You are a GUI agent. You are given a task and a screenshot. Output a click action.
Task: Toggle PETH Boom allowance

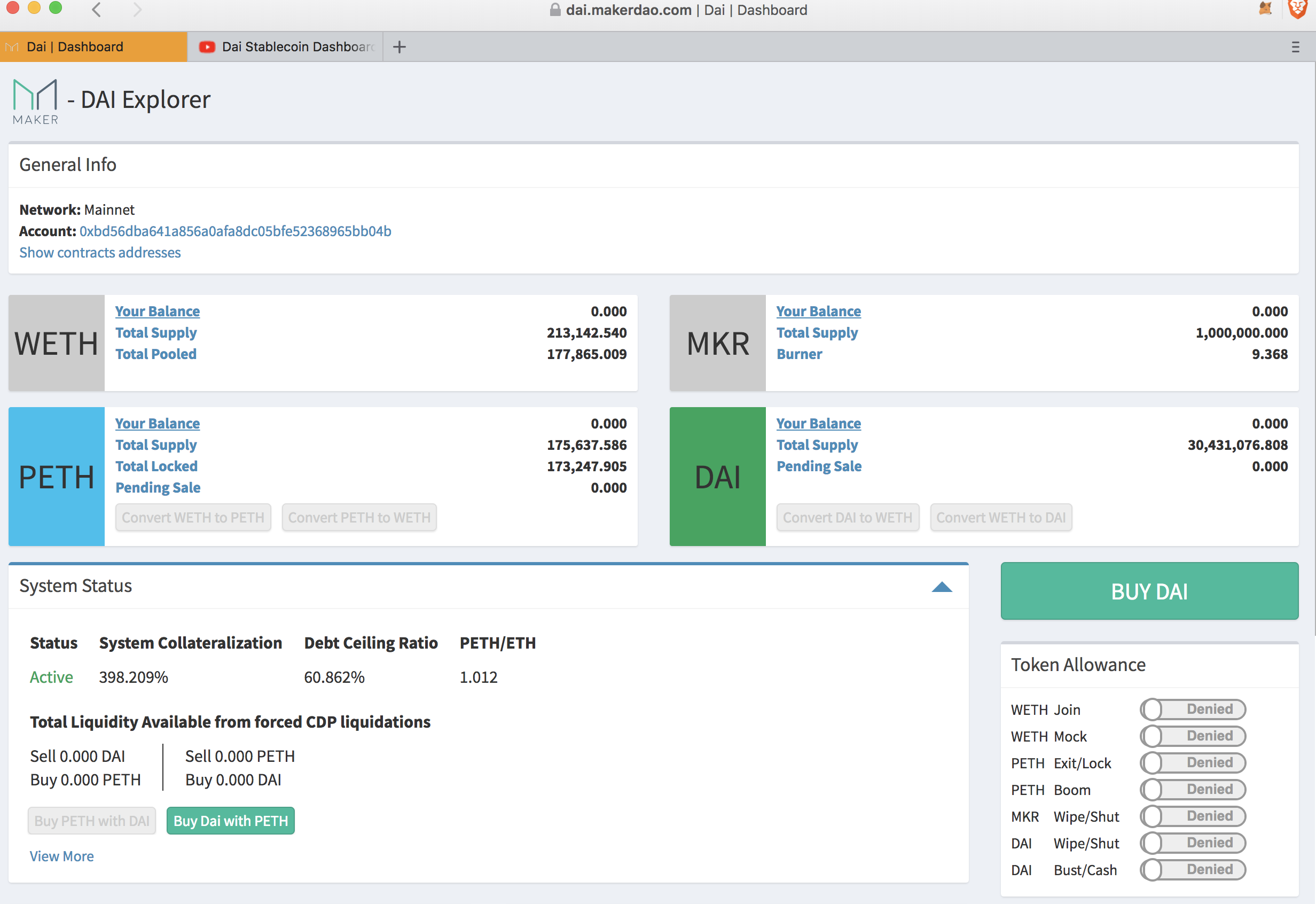[1193, 789]
